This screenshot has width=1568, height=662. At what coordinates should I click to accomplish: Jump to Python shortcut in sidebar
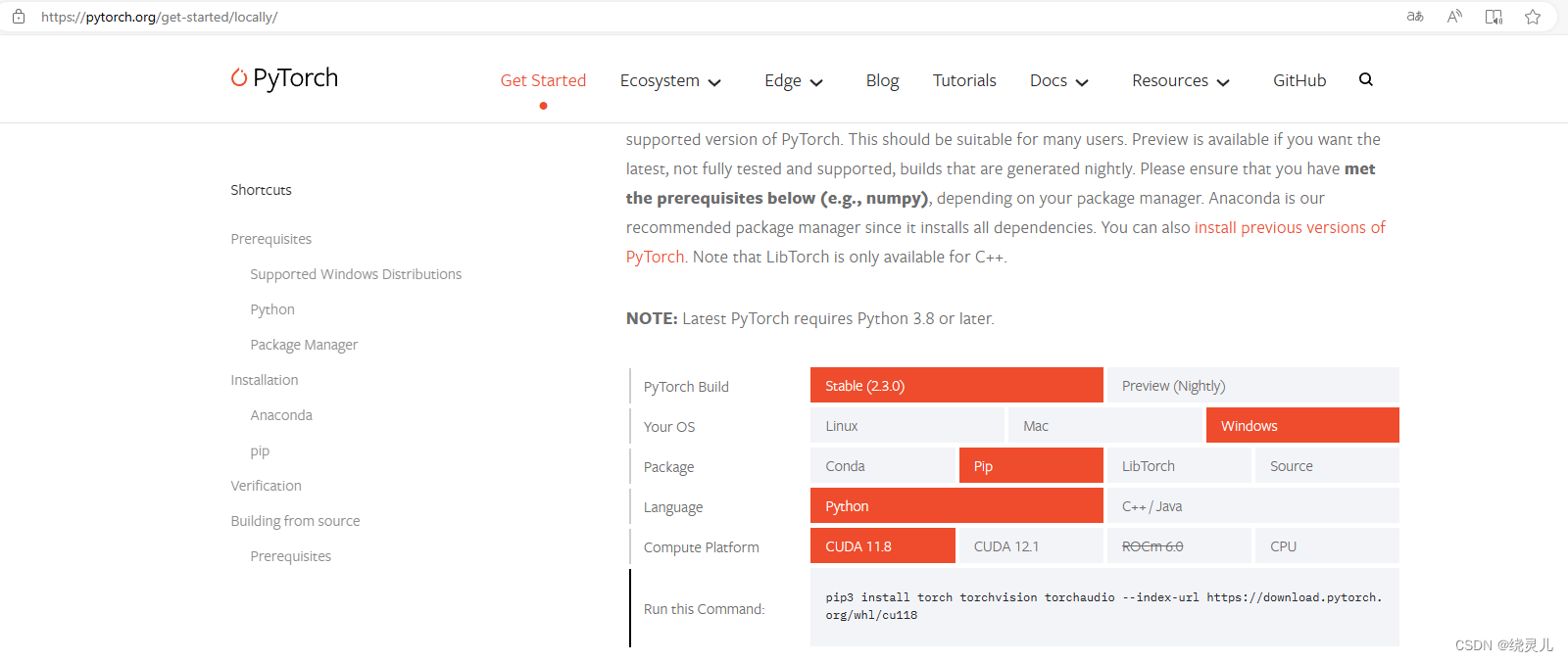[x=272, y=309]
